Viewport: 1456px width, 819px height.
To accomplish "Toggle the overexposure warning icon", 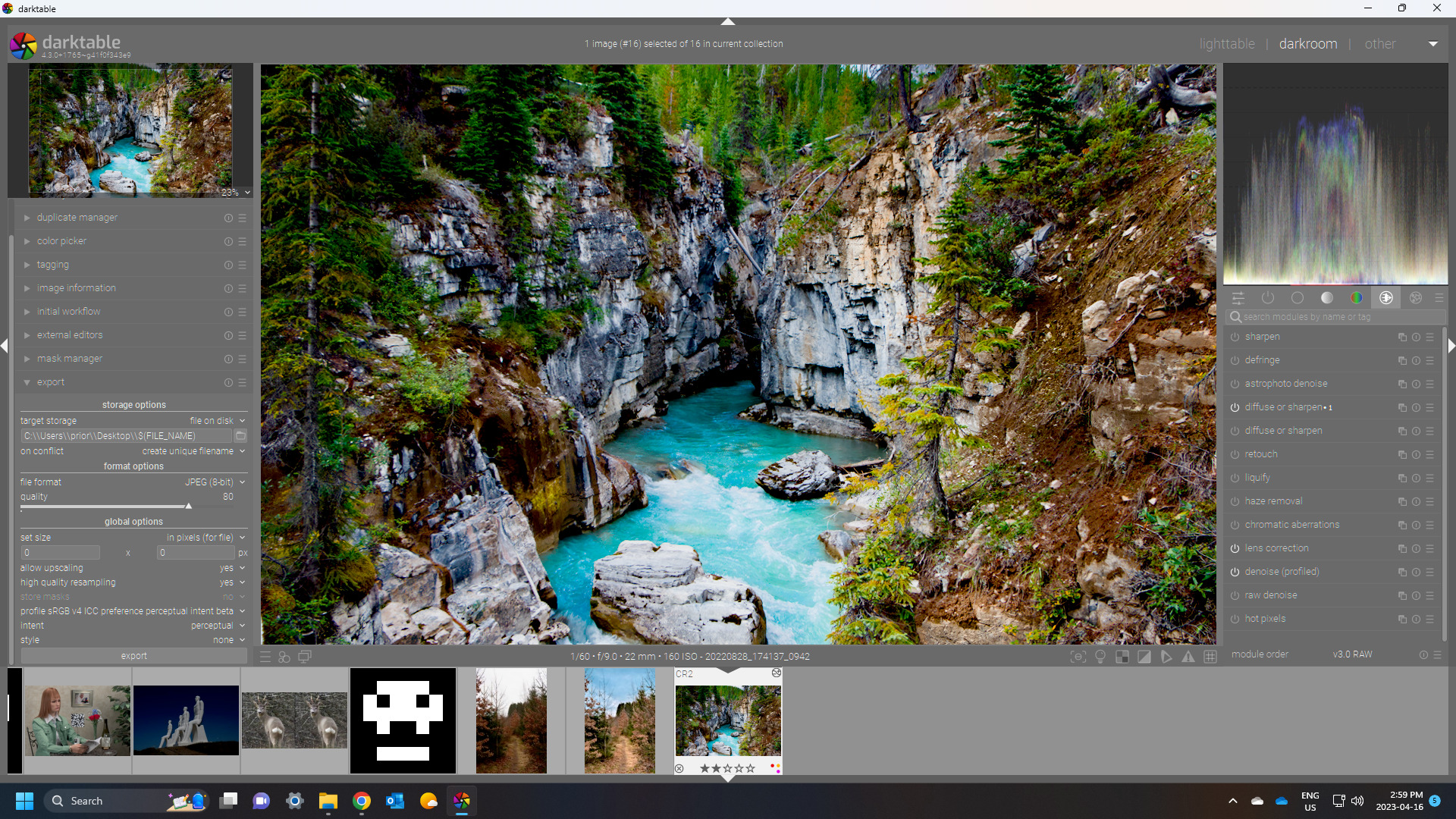I will tap(1144, 657).
